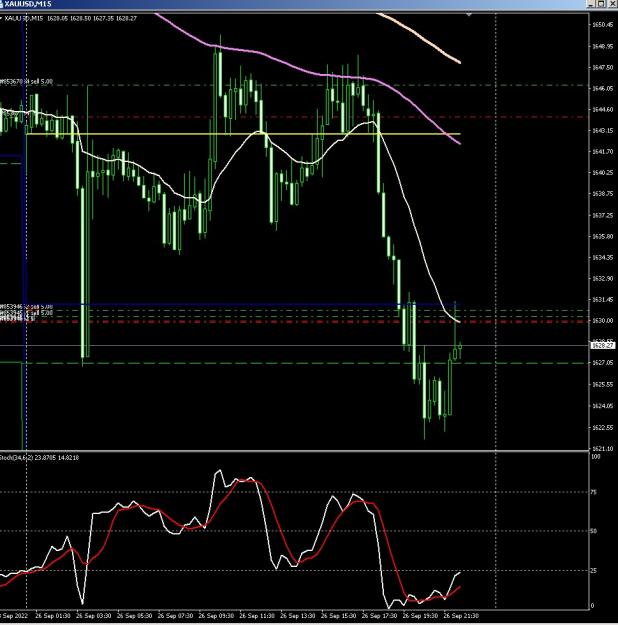Minimize the XAUUSD,M15 chart window
The height and width of the screenshot is (625, 618).
click(x=591, y=4)
